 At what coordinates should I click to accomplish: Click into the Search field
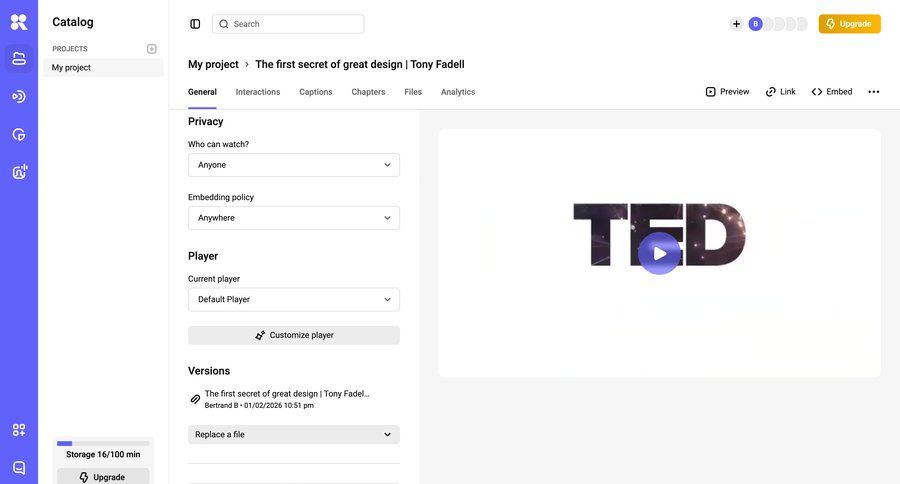click(x=288, y=24)
